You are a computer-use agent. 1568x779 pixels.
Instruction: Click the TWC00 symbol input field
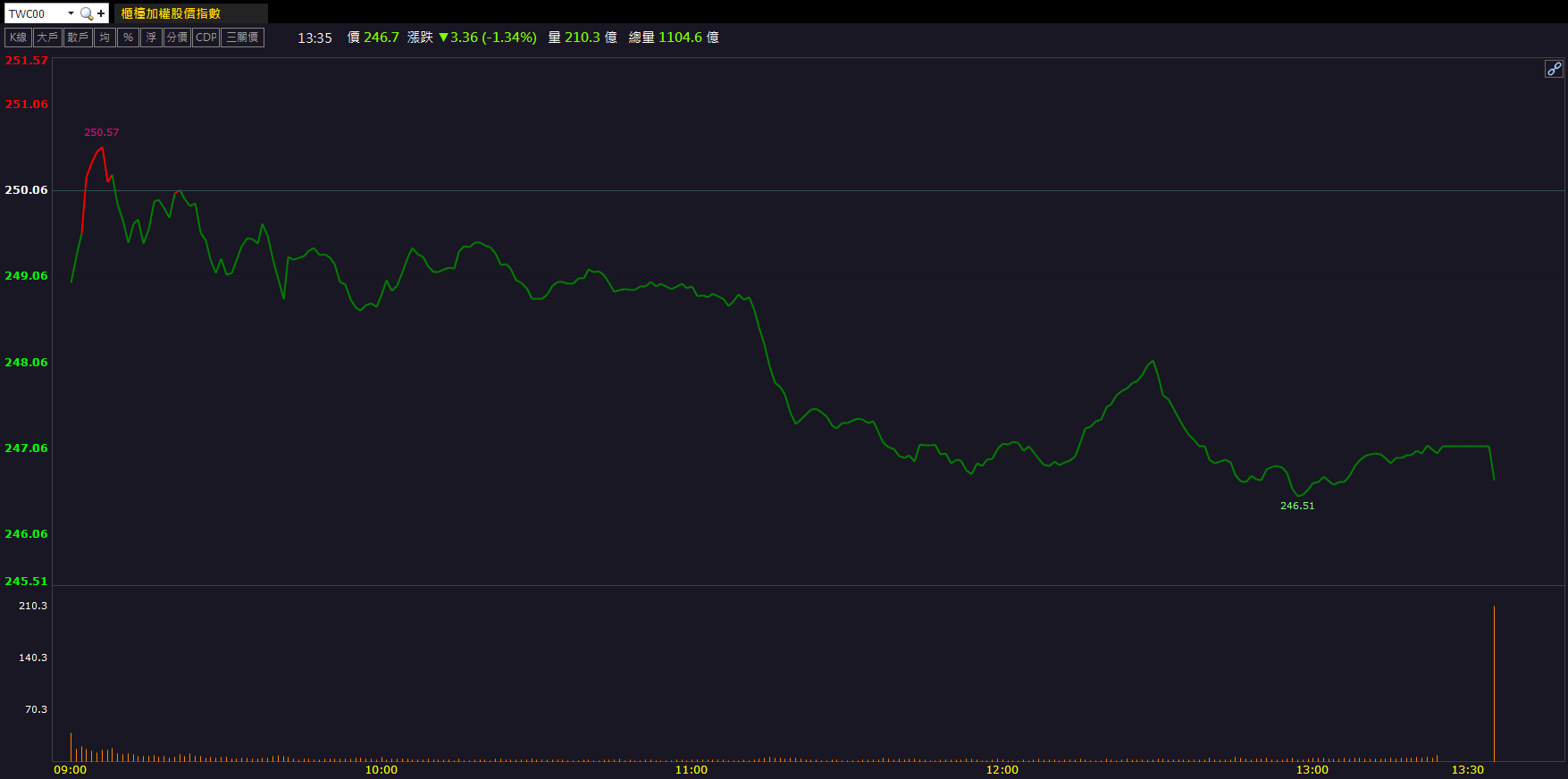tap(34, 13)
